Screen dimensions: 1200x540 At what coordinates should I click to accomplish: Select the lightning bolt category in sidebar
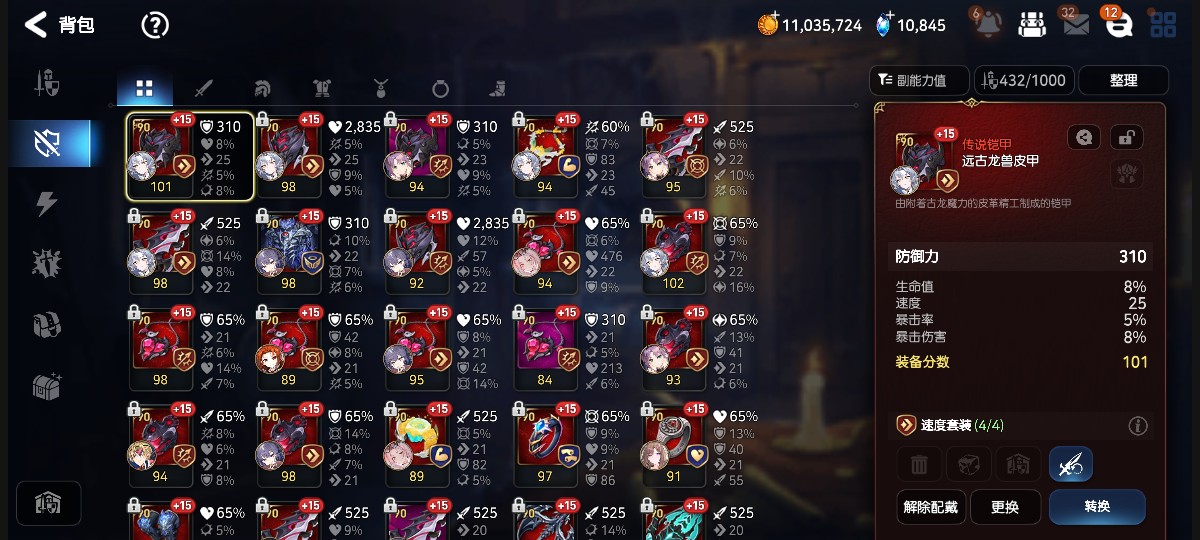47,204
